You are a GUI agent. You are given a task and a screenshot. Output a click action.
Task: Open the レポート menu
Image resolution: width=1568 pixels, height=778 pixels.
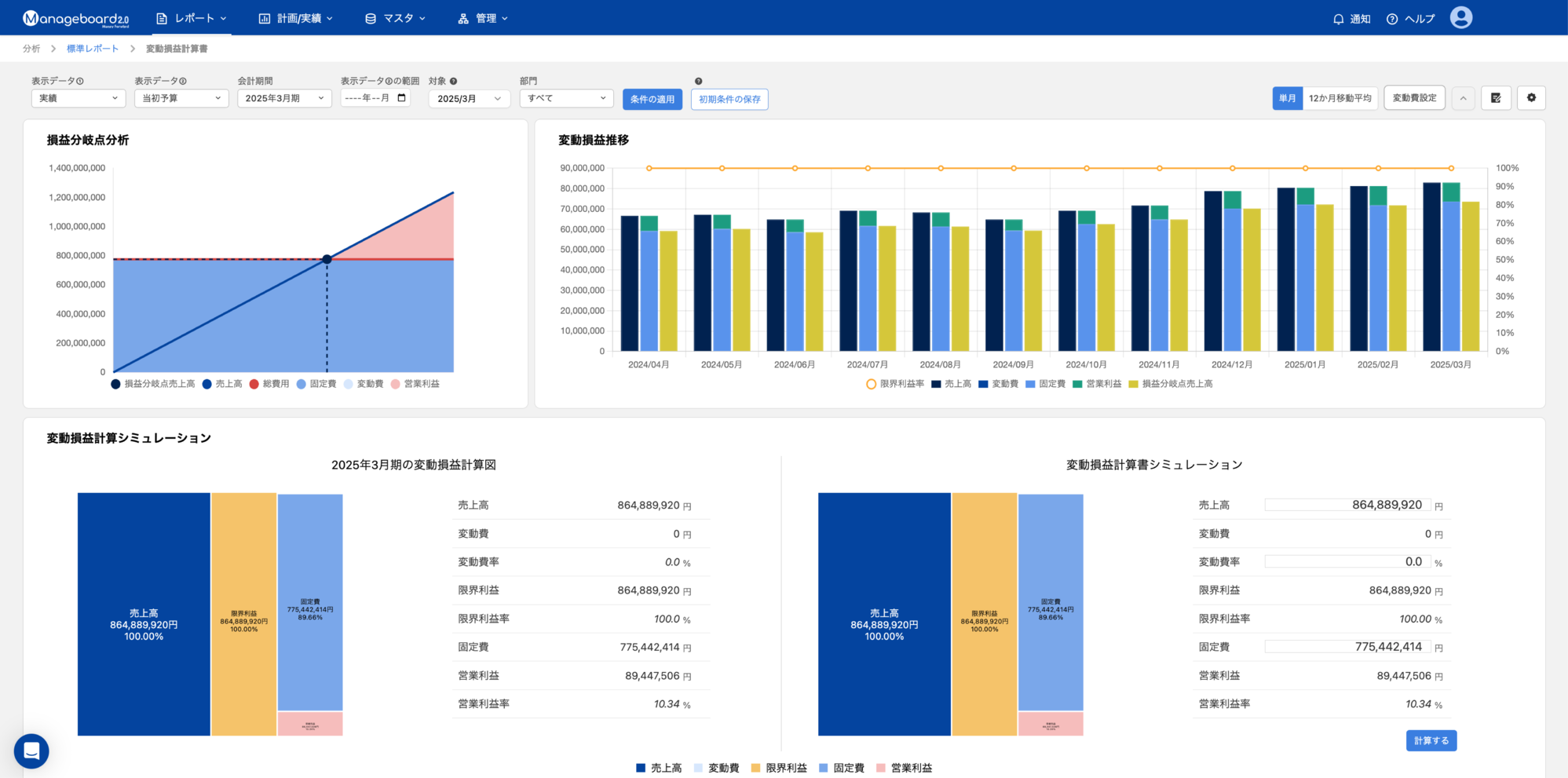click(x=192, y=18)
